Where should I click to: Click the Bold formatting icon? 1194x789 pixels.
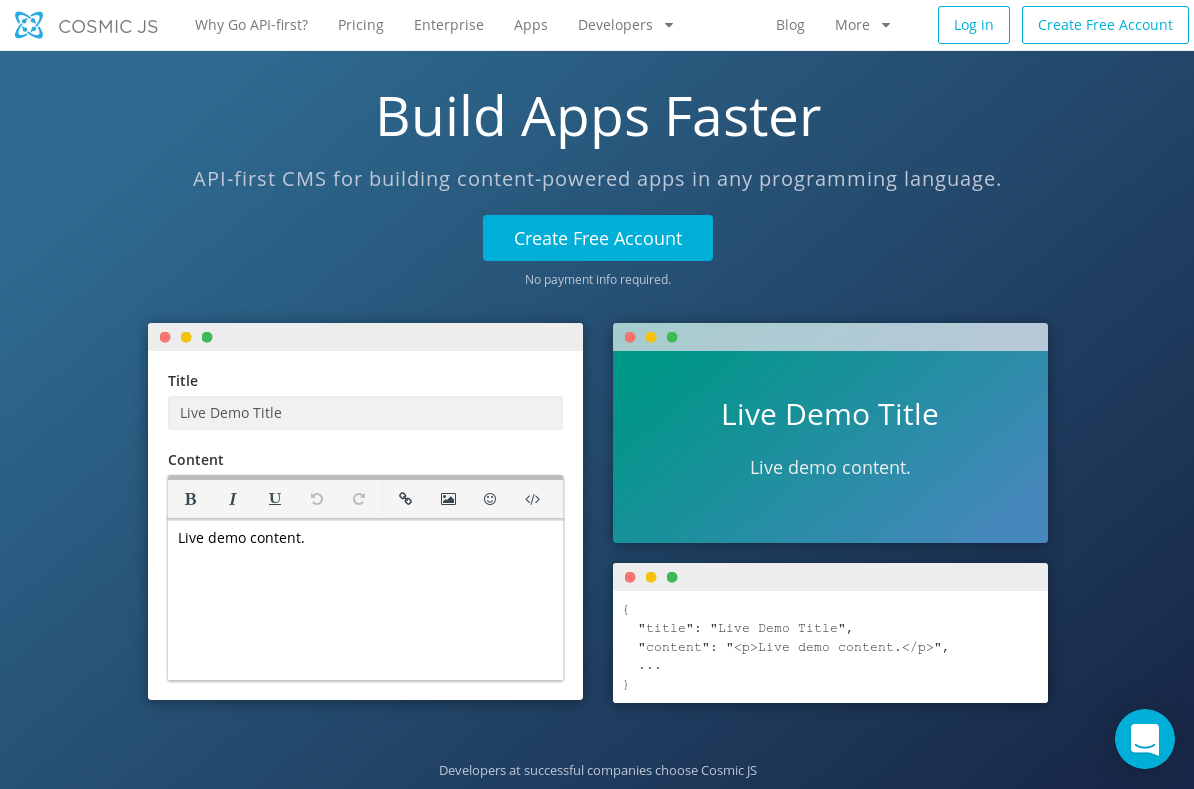190,499
